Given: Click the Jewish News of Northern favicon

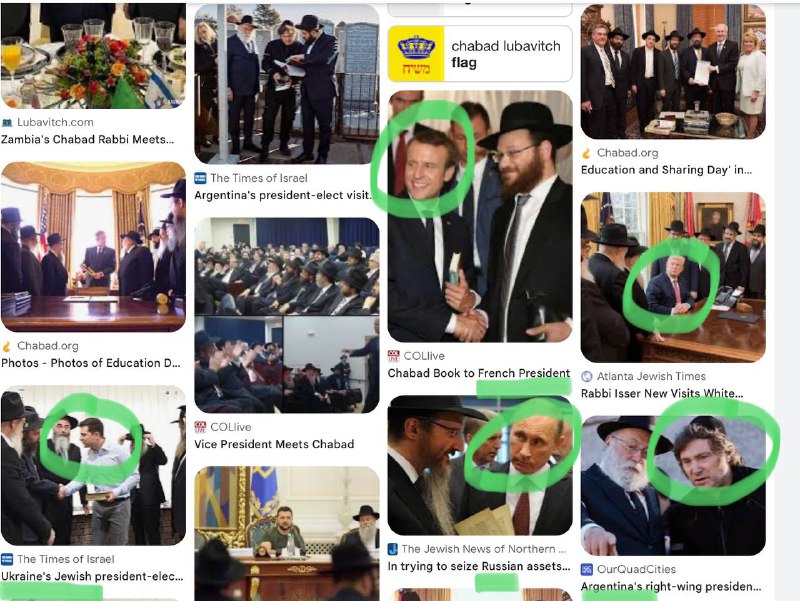Looking at the screenshot, I should click(x=393, y=549).
